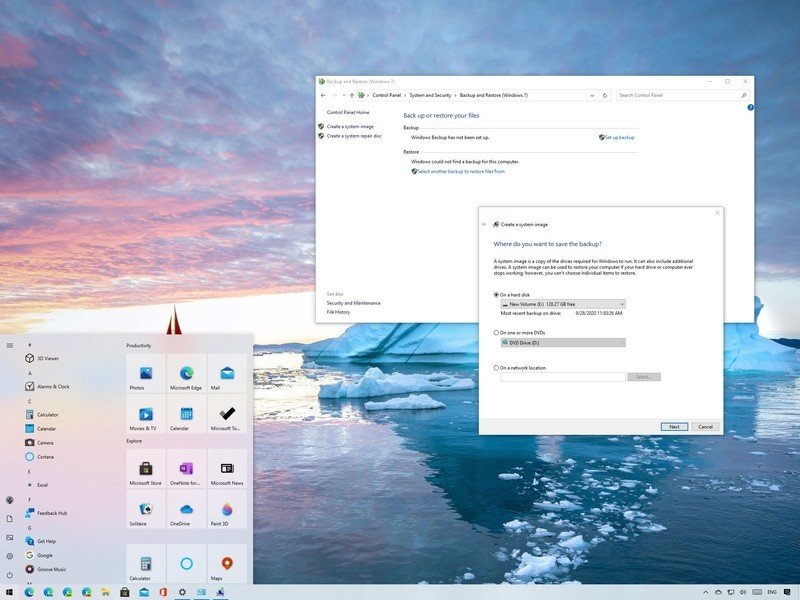Image resolution: width=800 pixels, height=600 pixels.
Task: Click the help question mark icon
Action: 750,107
